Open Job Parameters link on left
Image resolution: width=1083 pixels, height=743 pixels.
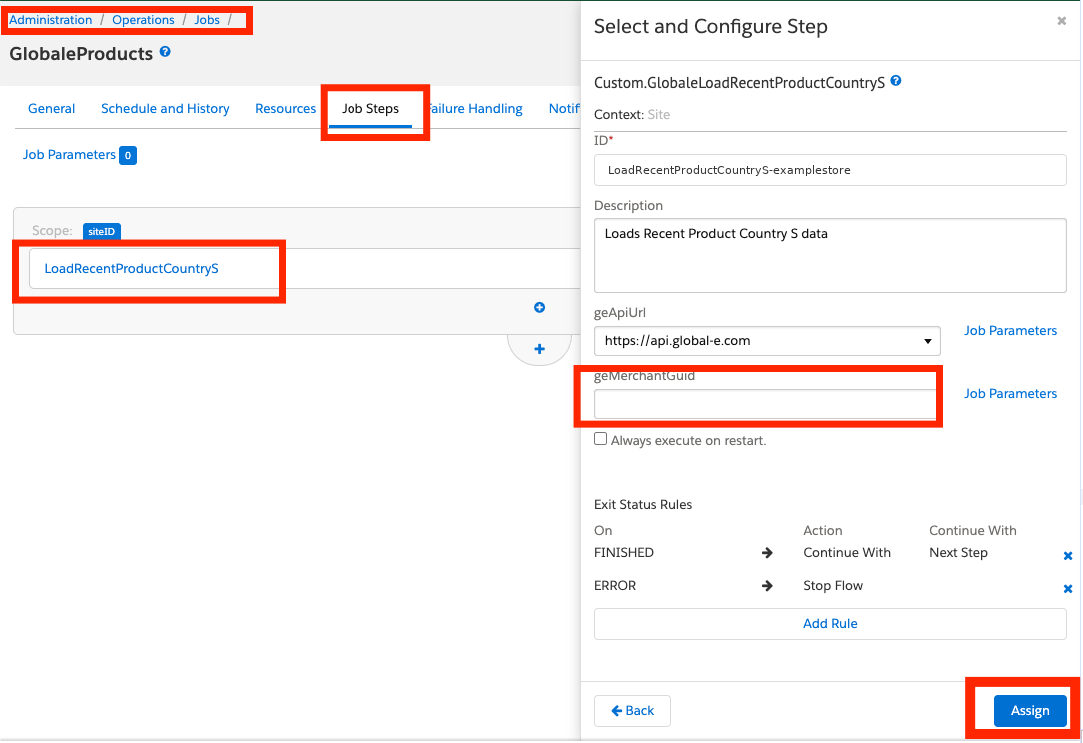69,155
